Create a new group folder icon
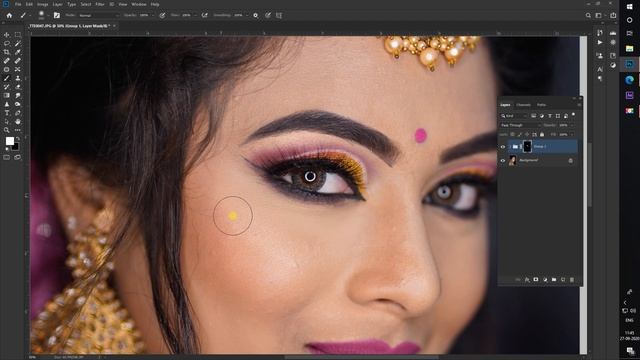Viewport: 640px width, 360px height. (554, 280)
